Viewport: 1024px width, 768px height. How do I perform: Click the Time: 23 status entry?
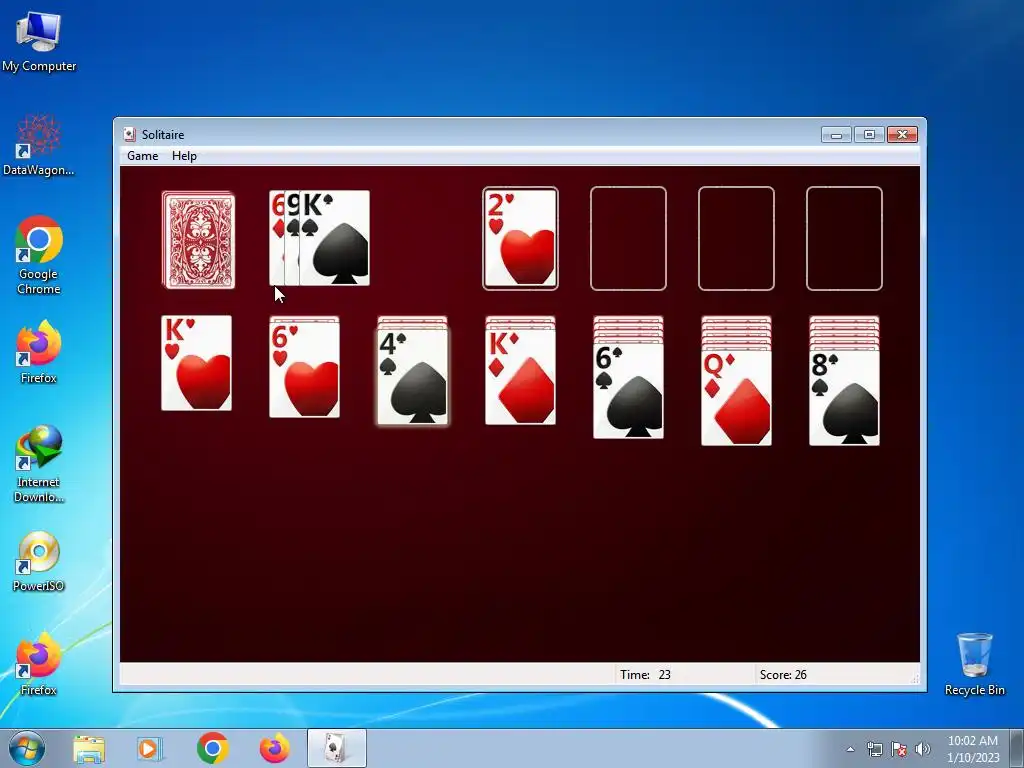tap(645, 675)
